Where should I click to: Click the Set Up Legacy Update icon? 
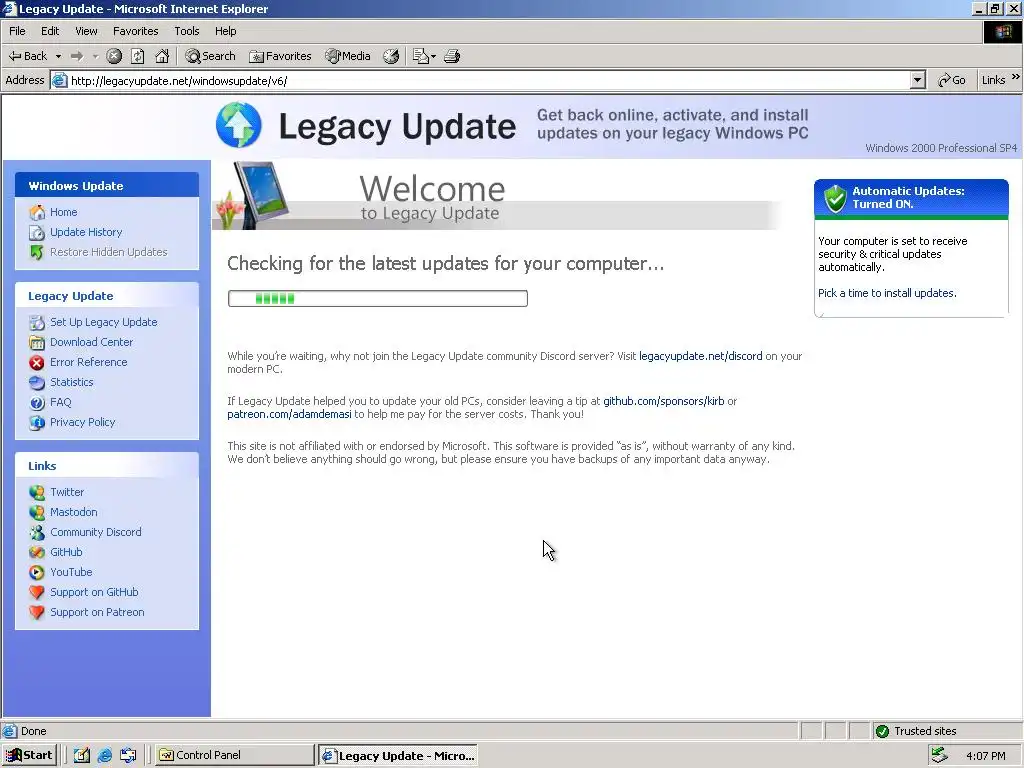(x=37, y=323)
